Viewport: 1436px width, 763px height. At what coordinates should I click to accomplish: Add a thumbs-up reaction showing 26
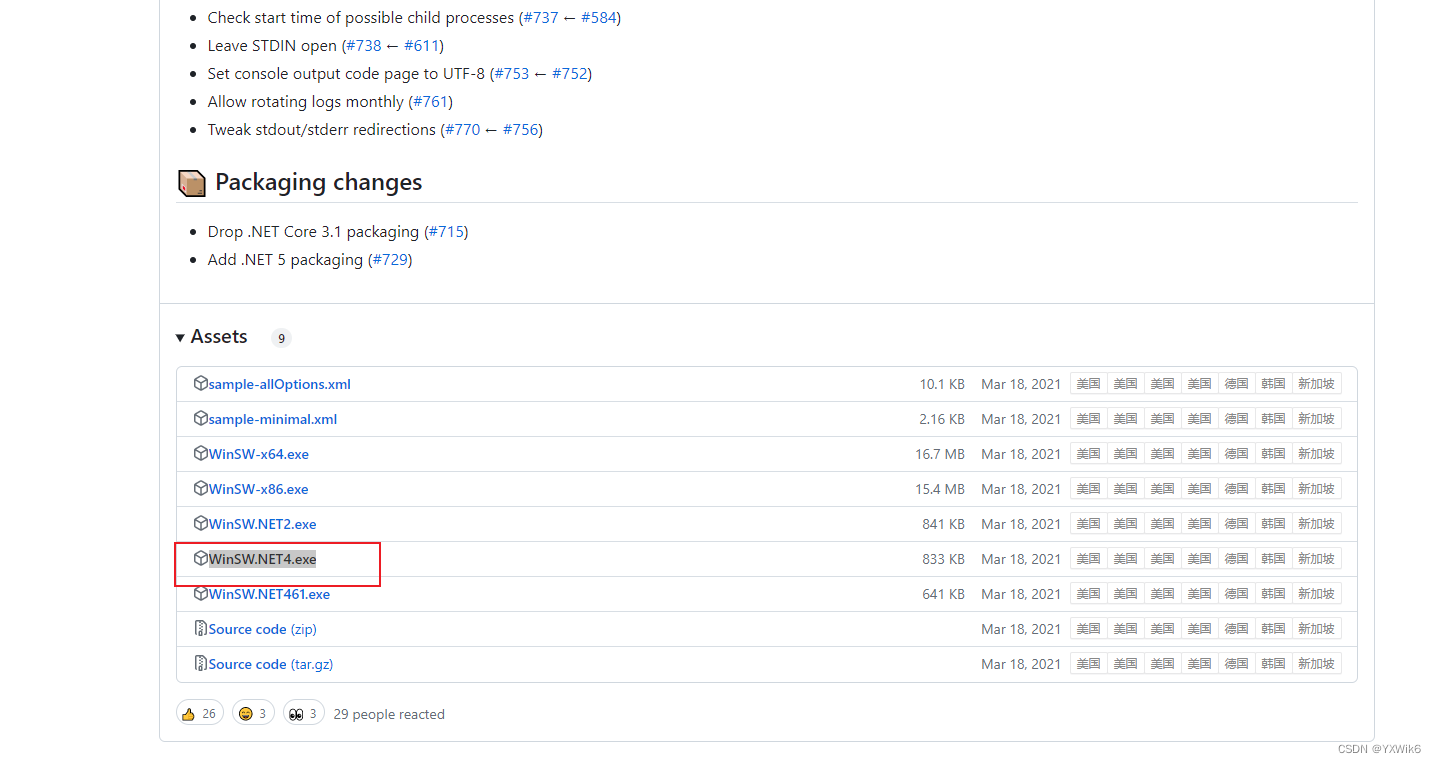click(200, 713)
